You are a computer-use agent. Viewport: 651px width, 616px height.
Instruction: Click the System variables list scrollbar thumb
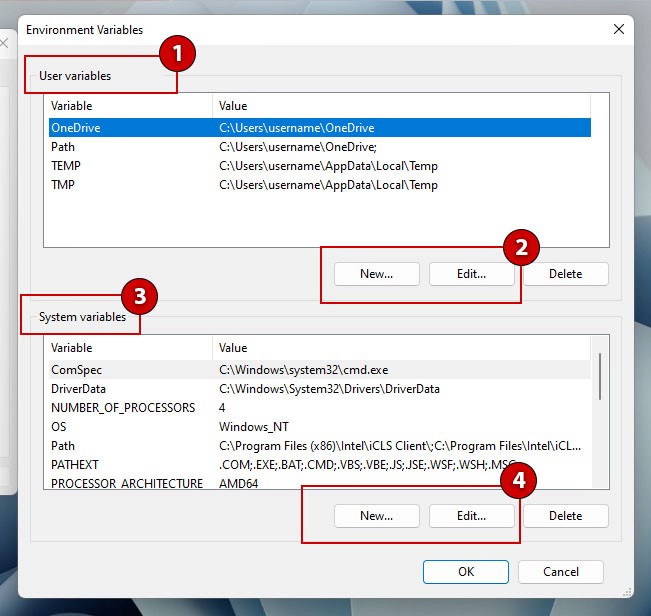tap(600, 376)
